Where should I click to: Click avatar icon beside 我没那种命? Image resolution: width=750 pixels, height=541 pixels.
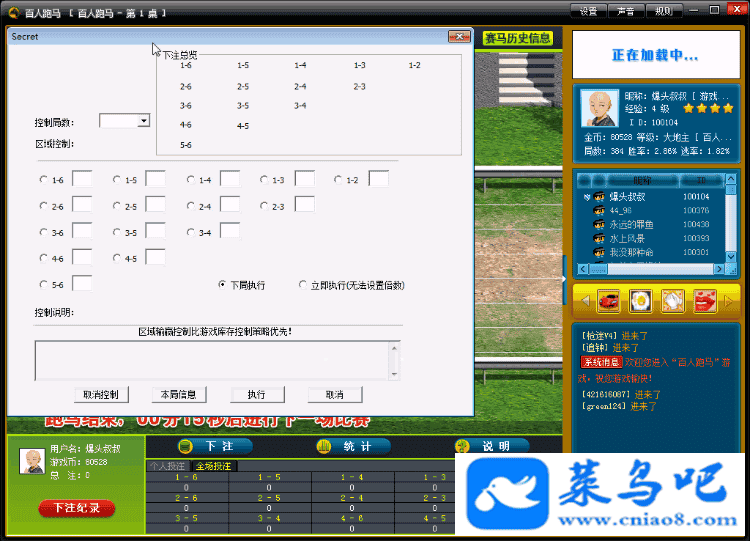(x=599, y=252)
